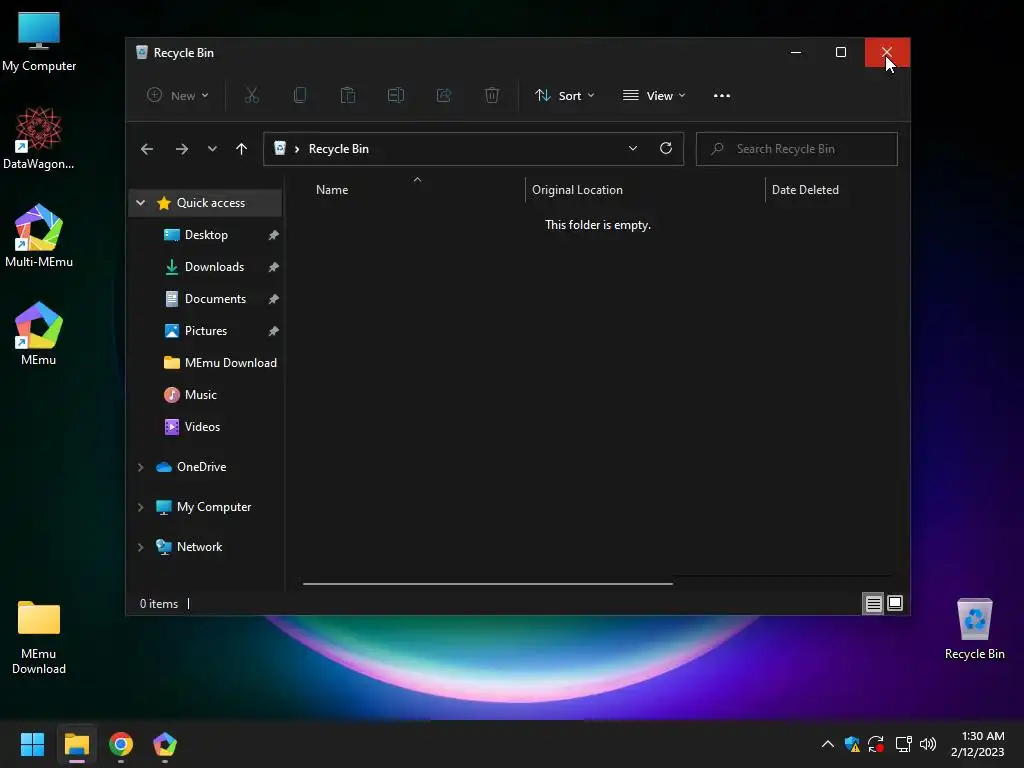Open Google Chrome from the taskbar
1024x768 pixels.
pyautogui.click(x=121, y=744)
